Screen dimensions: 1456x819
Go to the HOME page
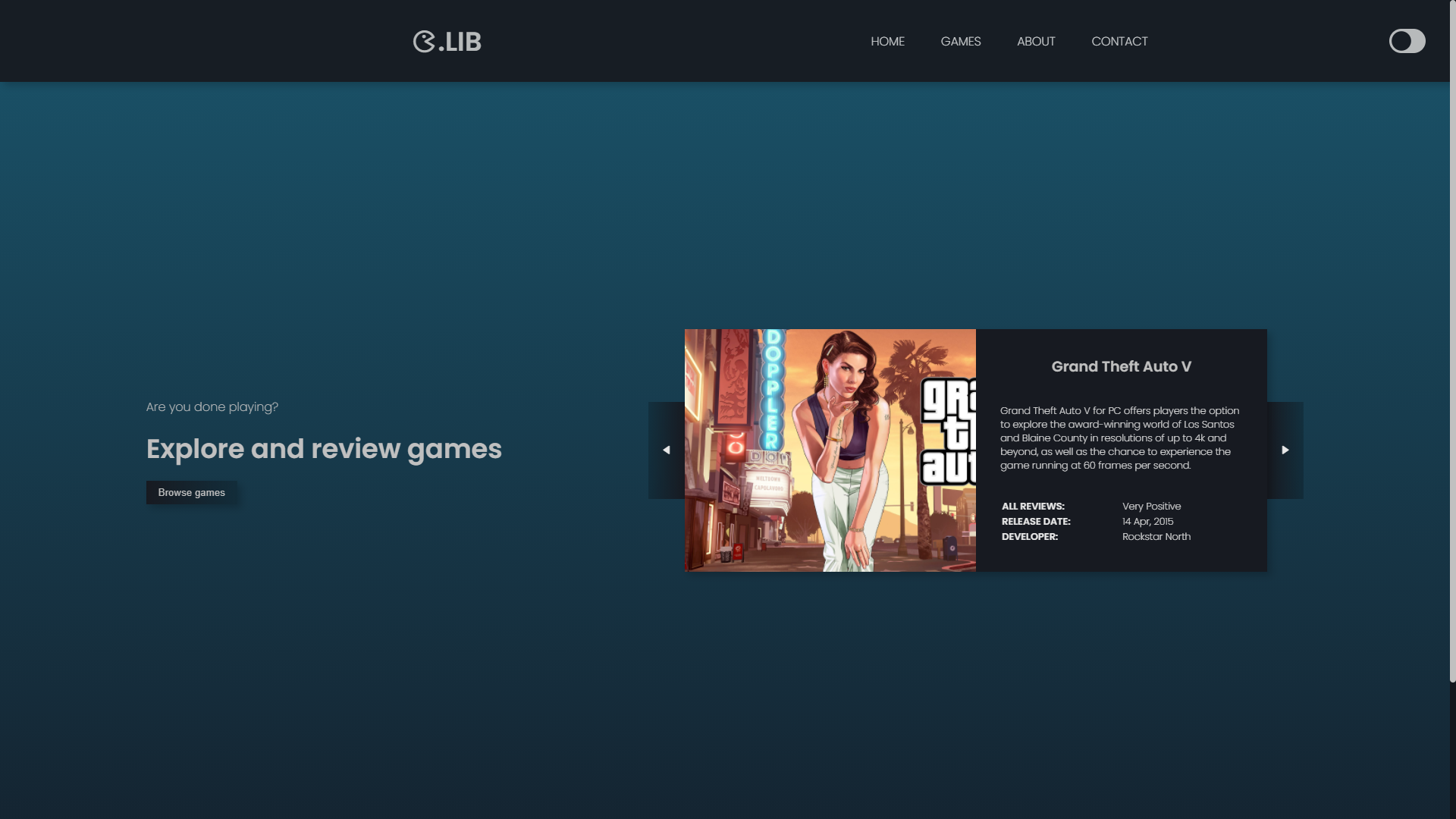[x=887, y=42]
